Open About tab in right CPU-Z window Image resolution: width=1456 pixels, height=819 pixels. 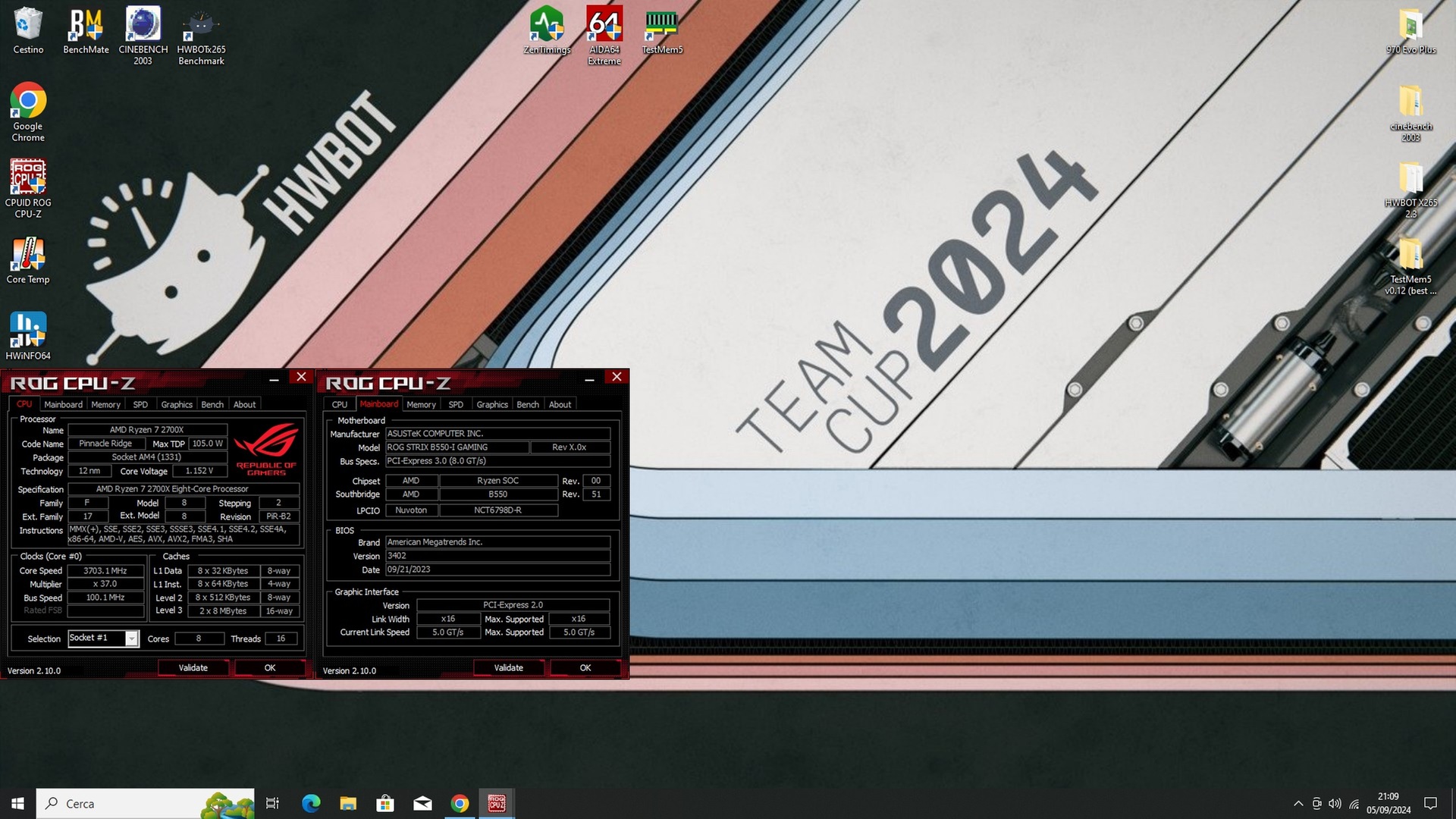pos(560,404)
